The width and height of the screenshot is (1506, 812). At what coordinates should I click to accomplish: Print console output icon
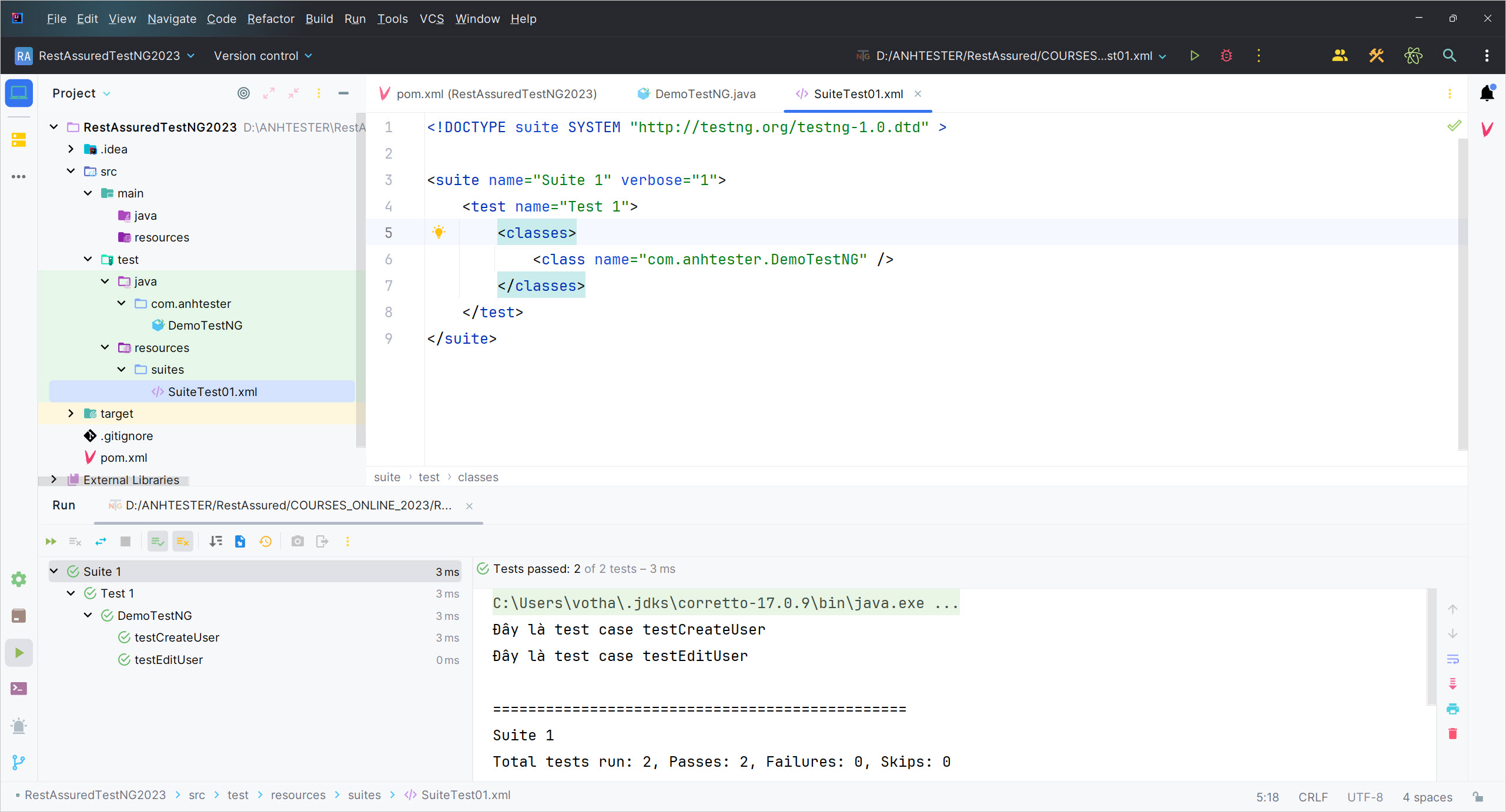pos(1453,709)
